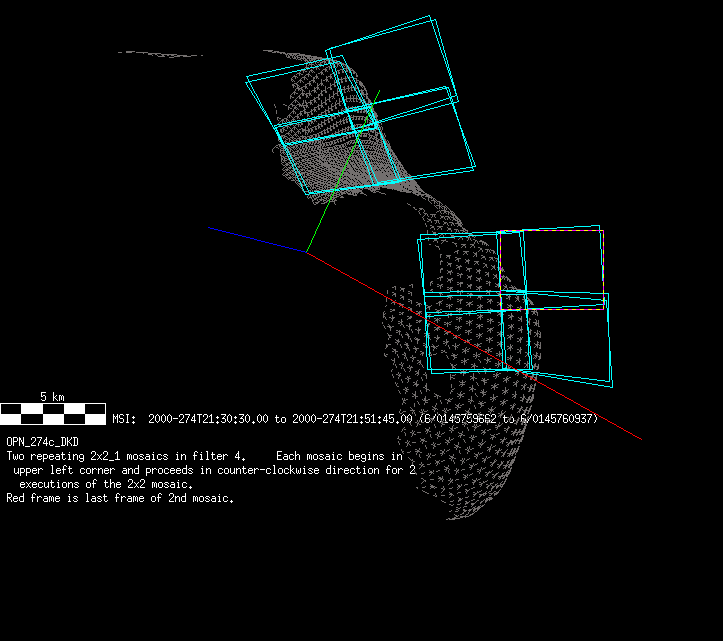Viewport: 723px width, 641px height.
Task: Click the '5 km' scale label
Action: (x=52, y=397)
